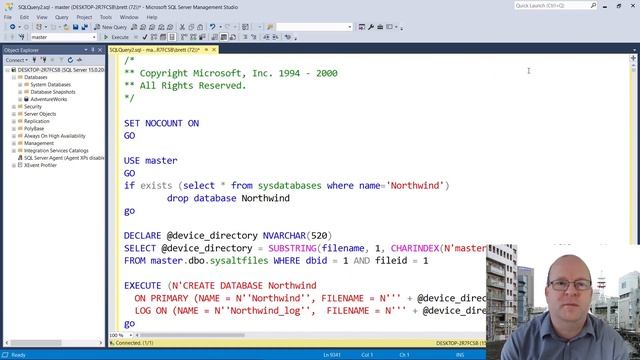
Task: Click Uncomment Selected Lines icon
Action: (x=254, y=37)
